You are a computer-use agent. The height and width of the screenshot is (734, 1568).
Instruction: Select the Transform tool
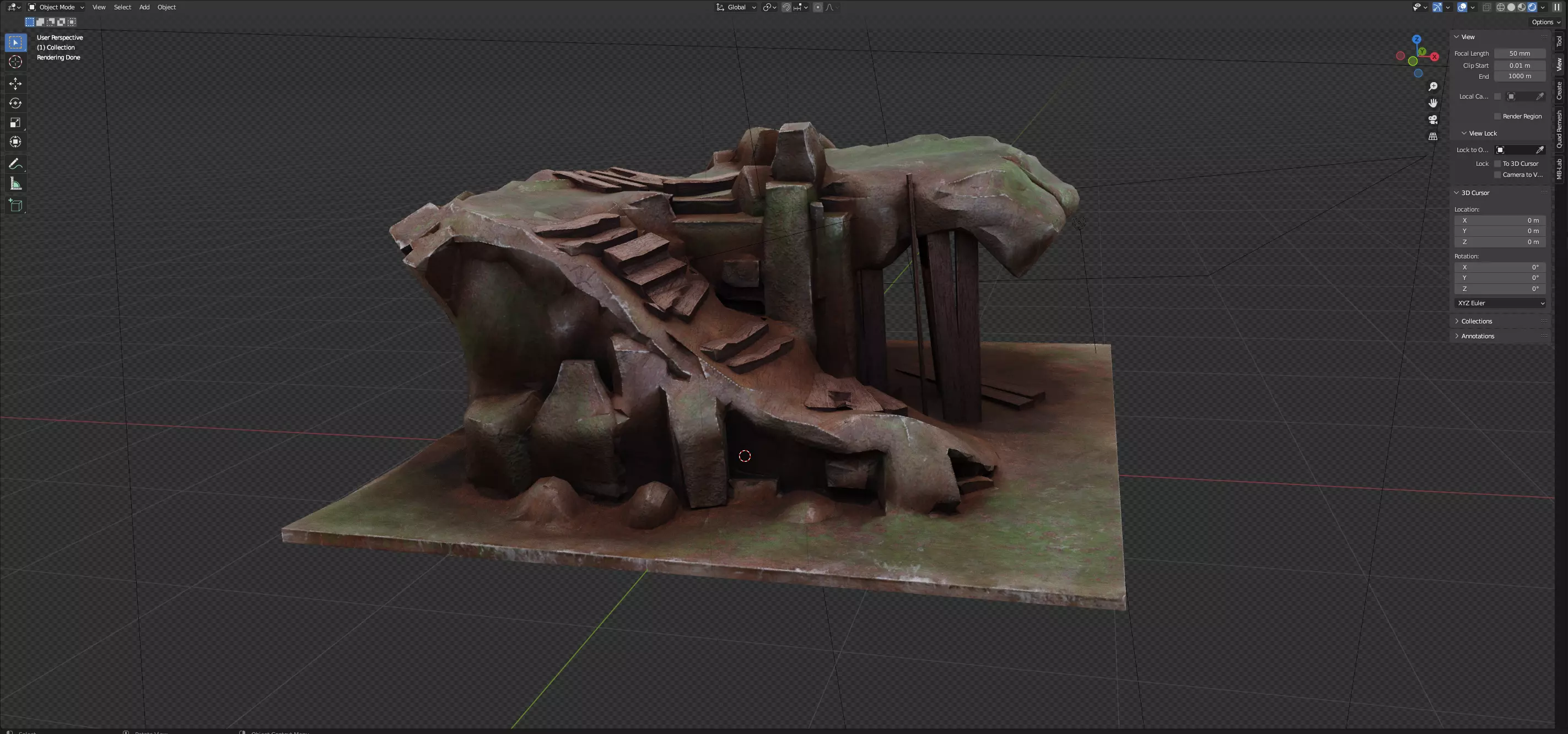15,142
